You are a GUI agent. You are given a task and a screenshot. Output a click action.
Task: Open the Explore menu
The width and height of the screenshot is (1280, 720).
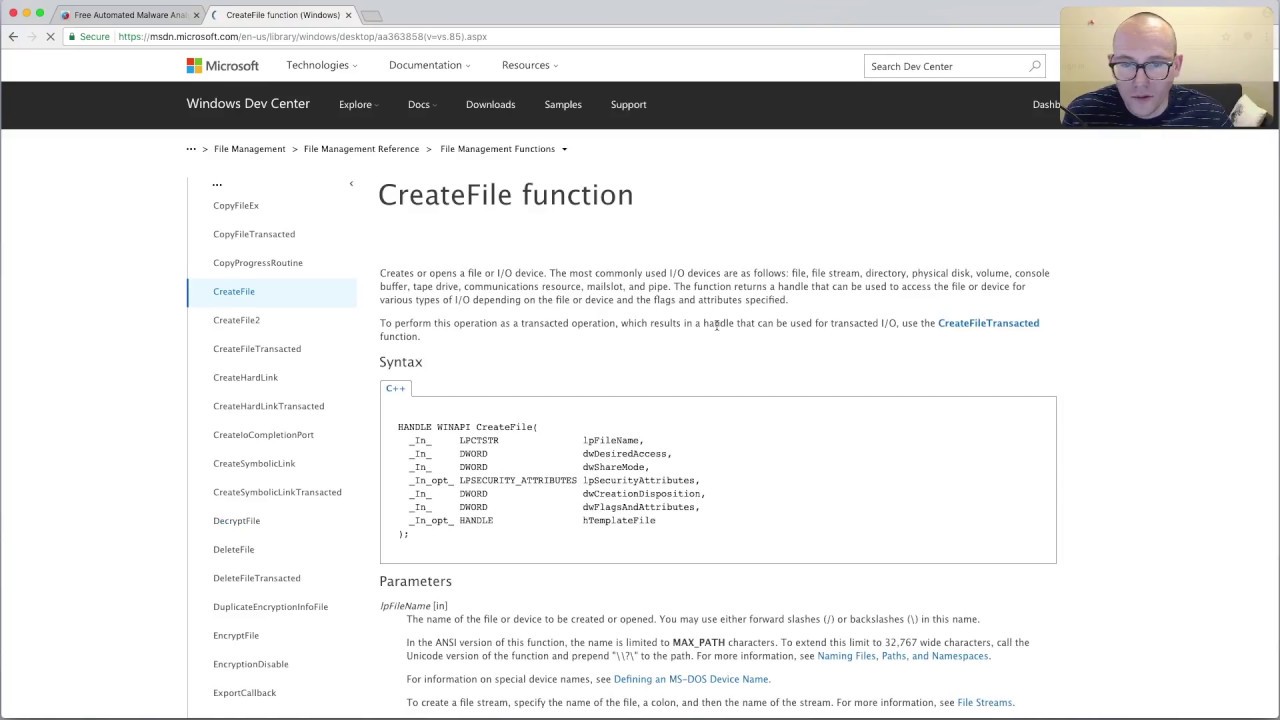coord(358,105)
